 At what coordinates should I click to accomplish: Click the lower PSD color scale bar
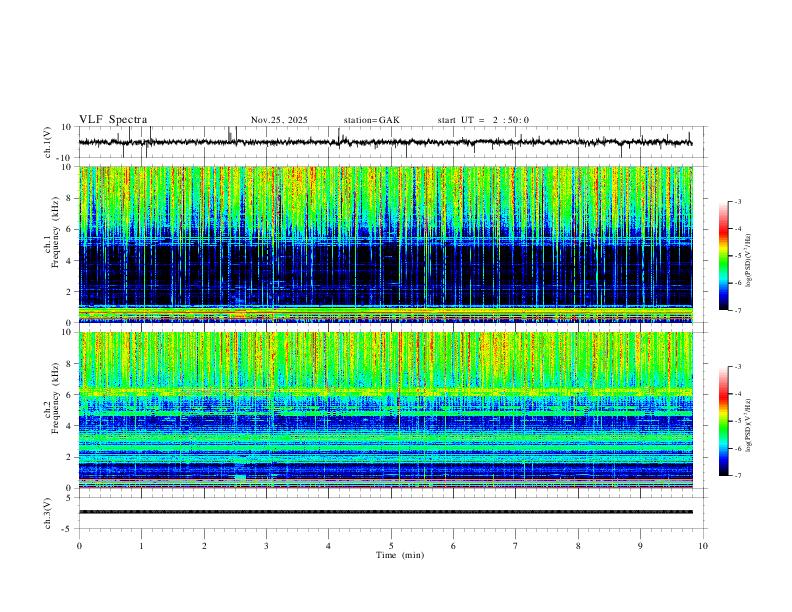723,421
